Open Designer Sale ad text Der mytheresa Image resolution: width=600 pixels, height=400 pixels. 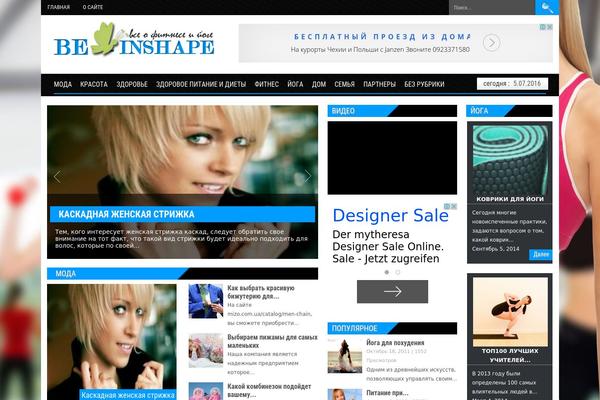coord(388,247)
